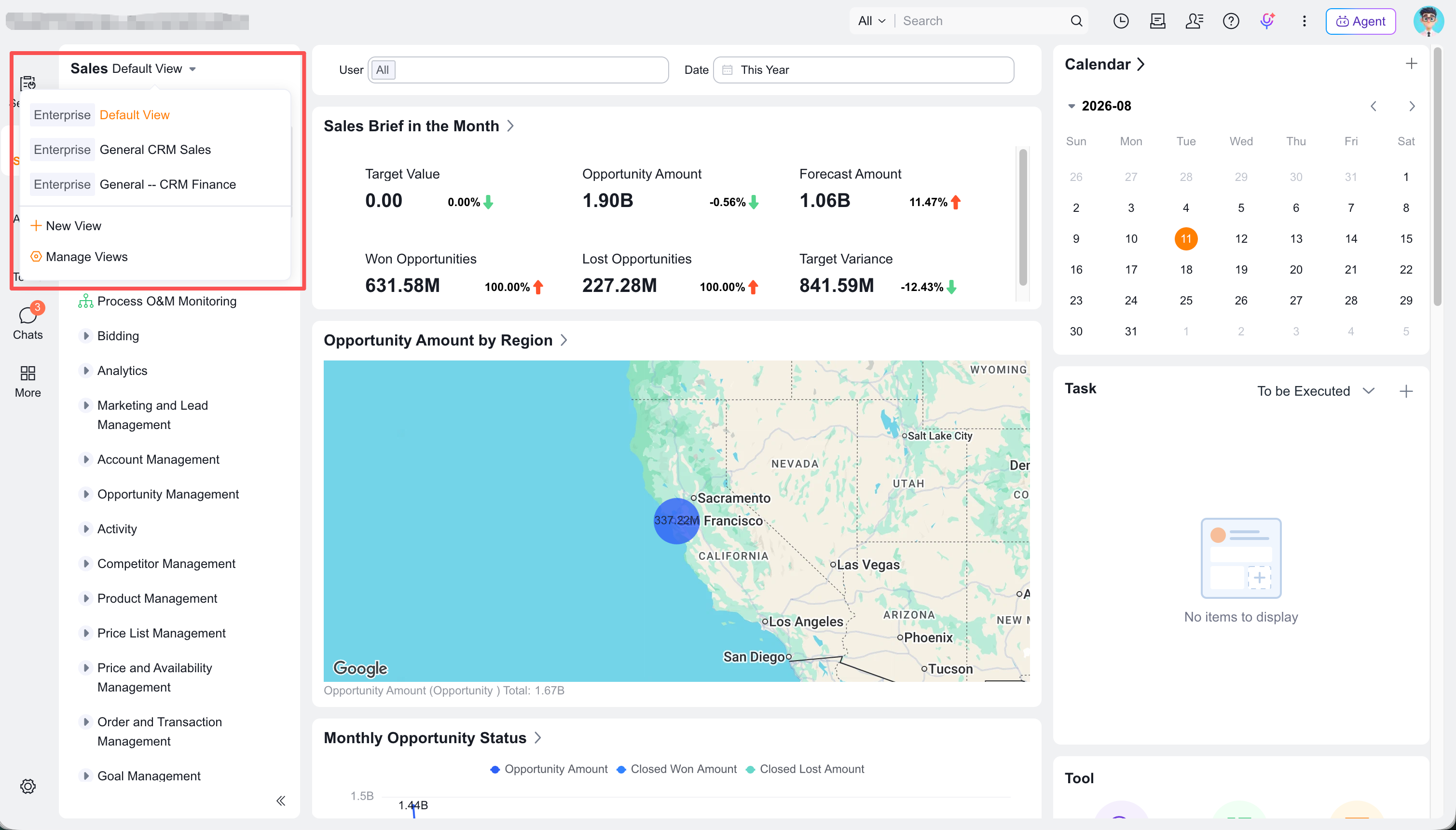This screenshot has width=1456, height=830.
Task: Open the recent history clock icon
Action: click(1120, 21)
